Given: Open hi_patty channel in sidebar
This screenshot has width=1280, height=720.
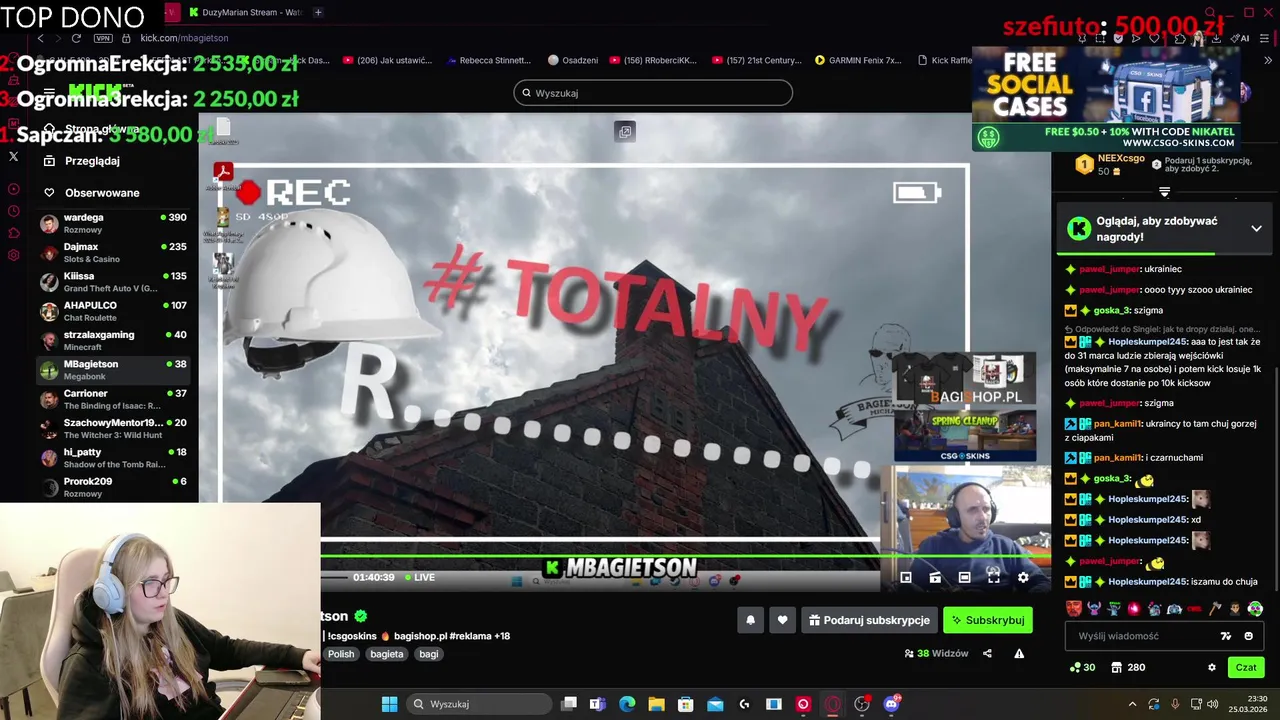Looking at the screenshot, I should 114,457.
